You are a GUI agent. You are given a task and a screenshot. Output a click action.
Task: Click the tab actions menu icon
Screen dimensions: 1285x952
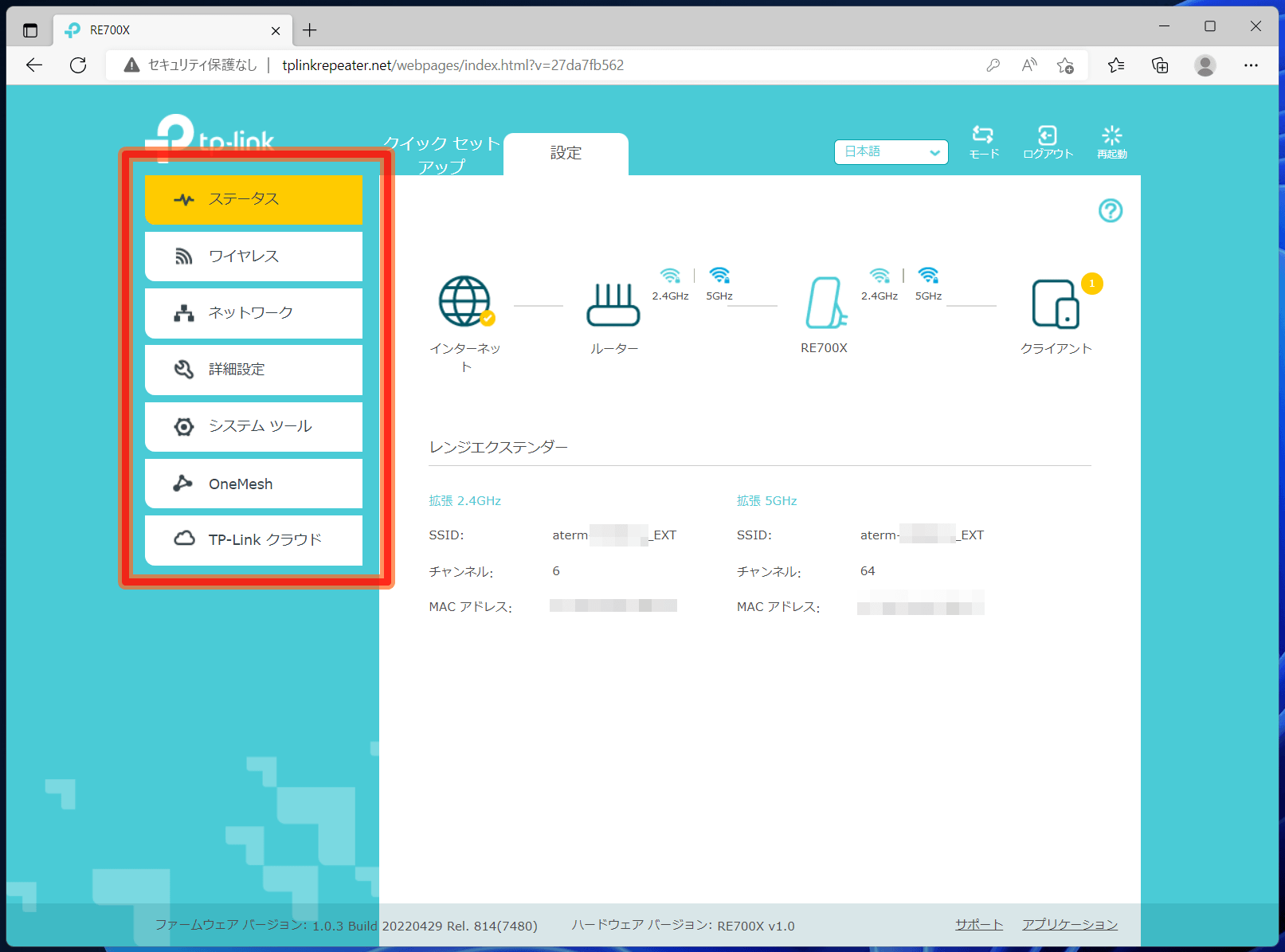click(x=30, y=30)
